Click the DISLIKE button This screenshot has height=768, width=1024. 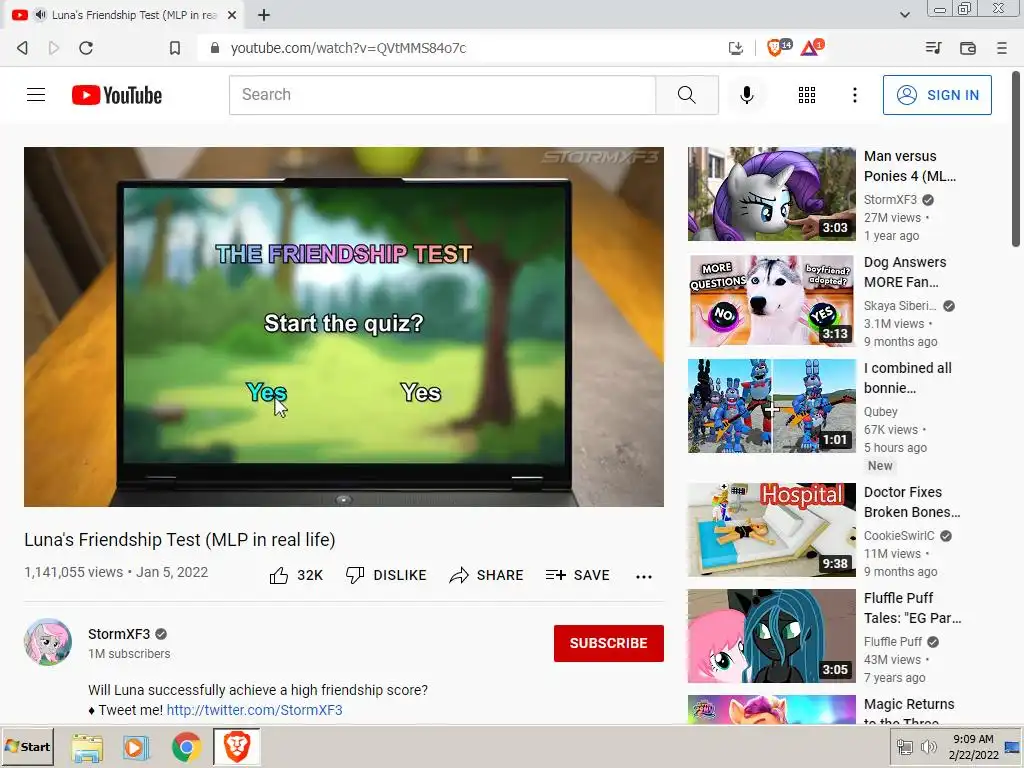click(385, 575)
